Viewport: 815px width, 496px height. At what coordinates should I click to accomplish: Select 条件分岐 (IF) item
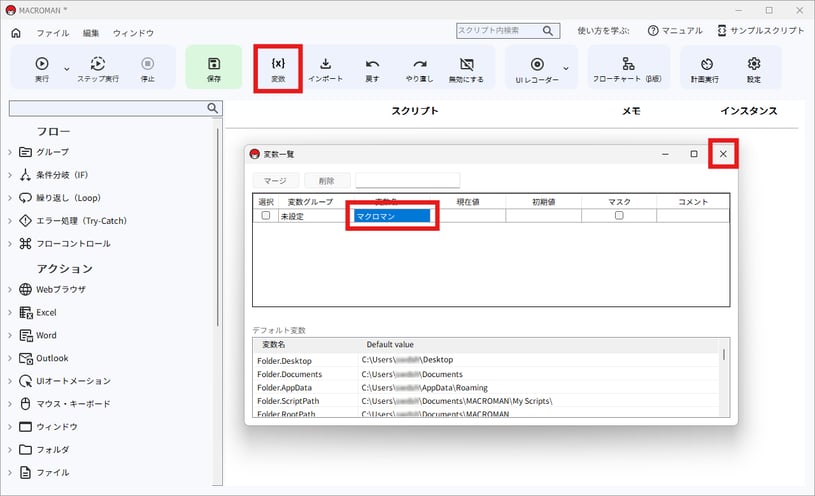61,175
